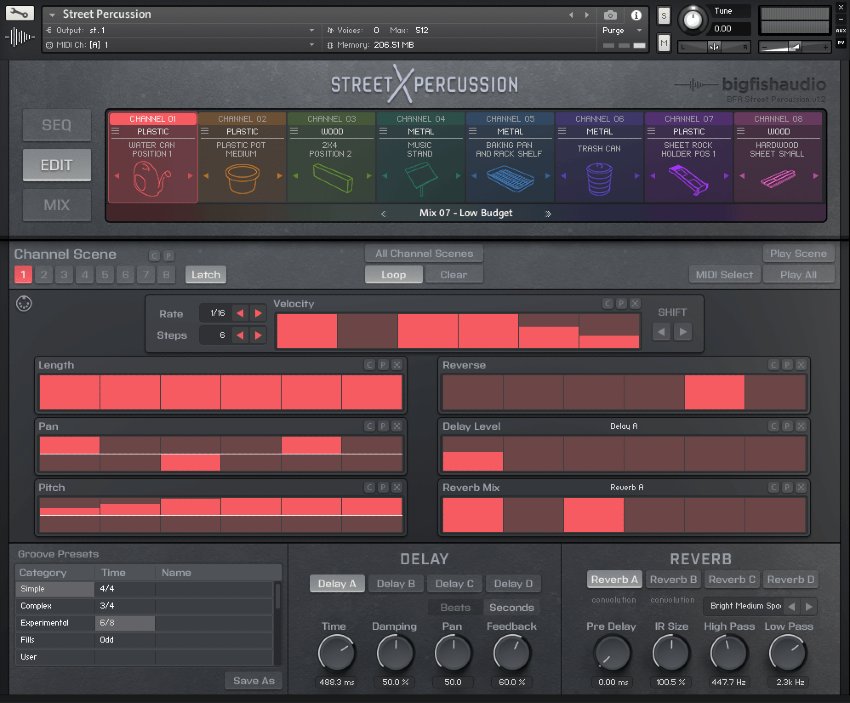
Task: Adjust the delay Feedback knob
Action: pyautogui.click(x=511, y=653)
